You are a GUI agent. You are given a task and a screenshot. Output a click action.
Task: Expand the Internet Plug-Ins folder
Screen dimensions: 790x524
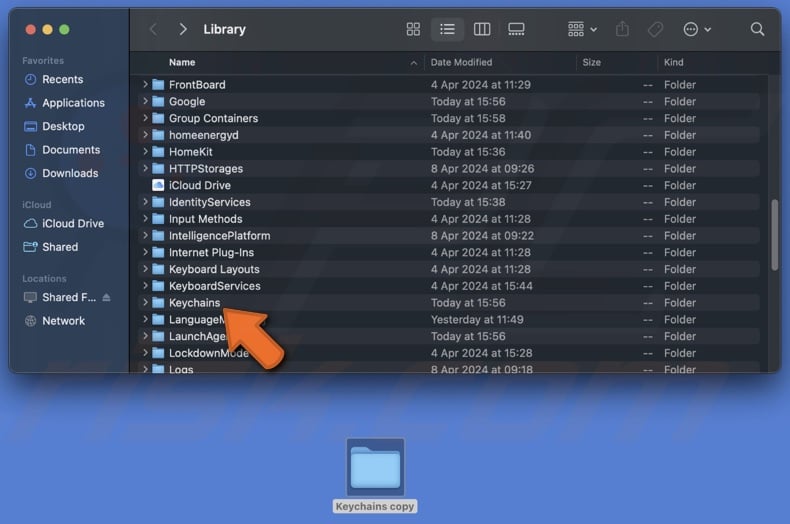(145, 252)
